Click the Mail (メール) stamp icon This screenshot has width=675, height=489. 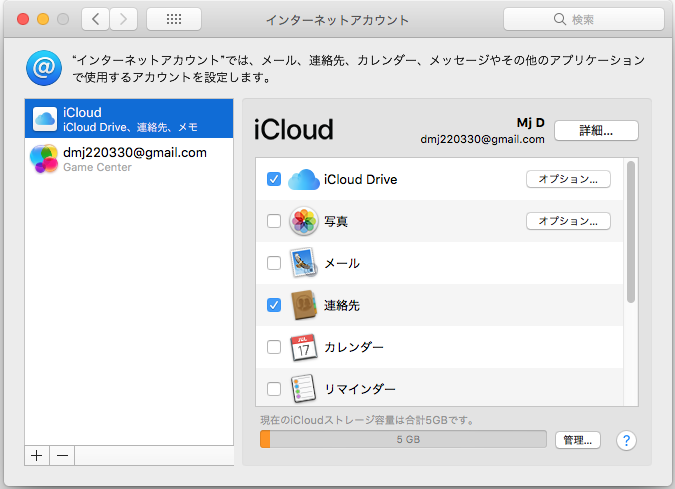coord(303,263)
